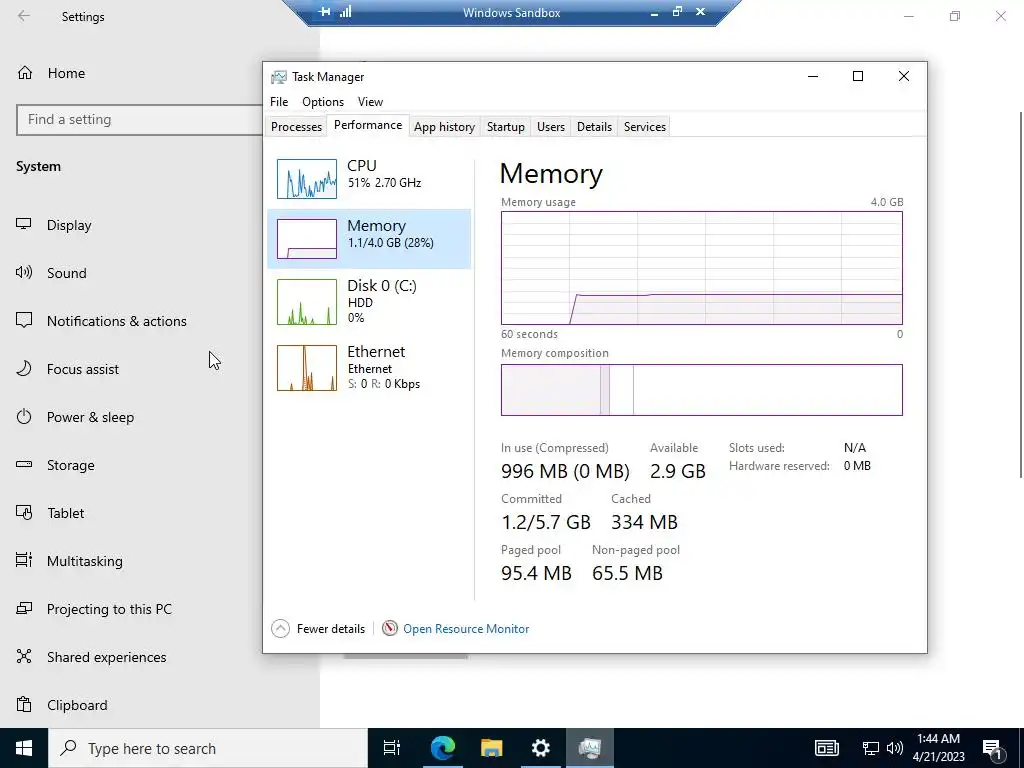The image size is (1024, 768).
Task: Collapse with the Fewer details chevron icon
Action: [x=280, y=628]
